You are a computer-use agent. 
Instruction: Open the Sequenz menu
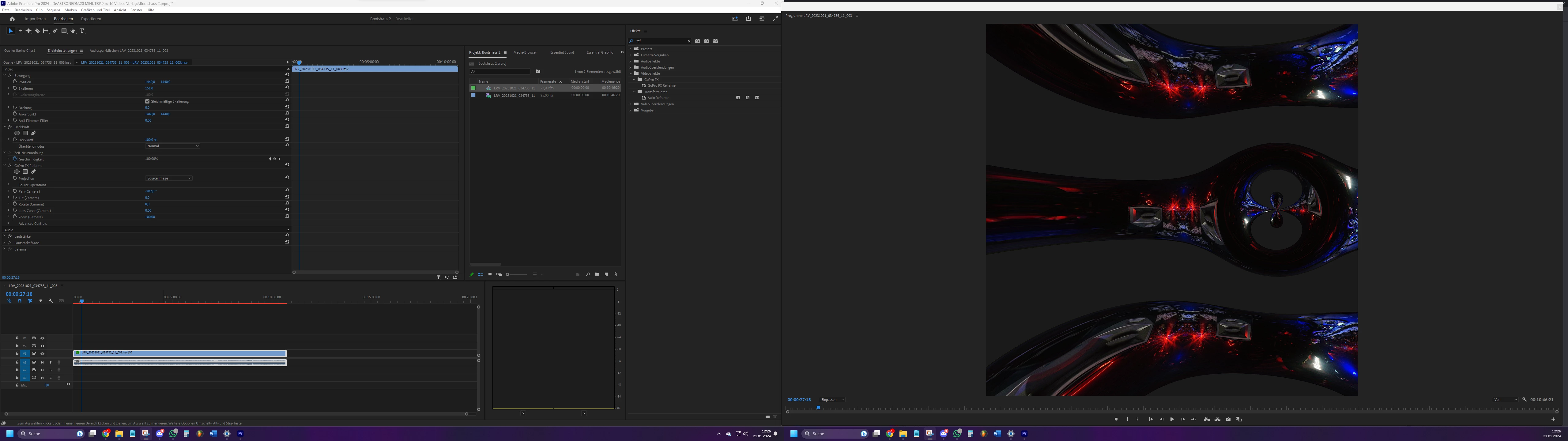[54, 10]
